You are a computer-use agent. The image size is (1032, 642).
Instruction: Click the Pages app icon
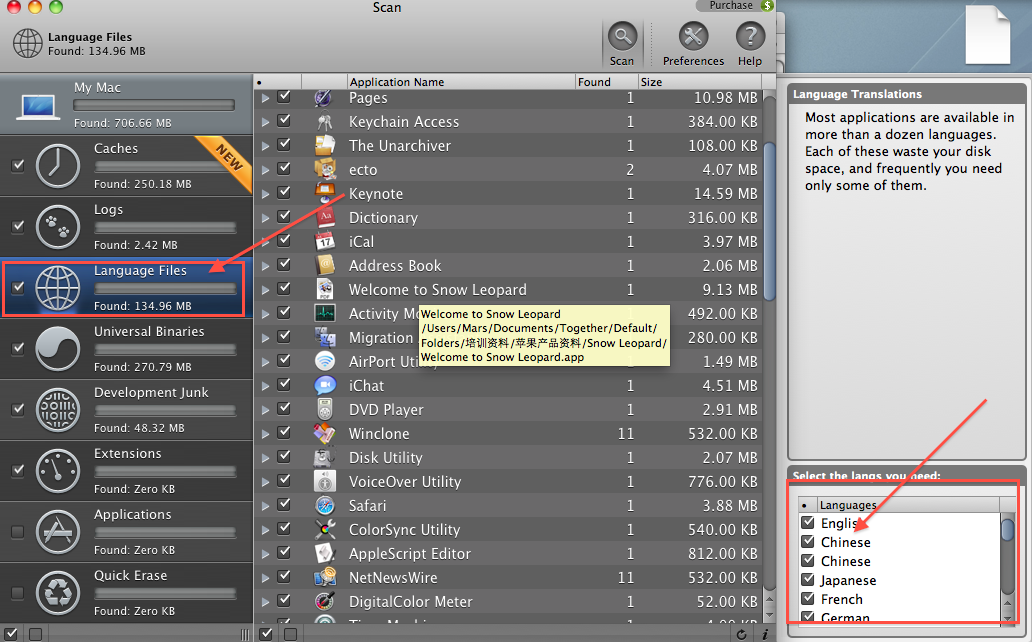pyautogui.click(x=324, y=98)
